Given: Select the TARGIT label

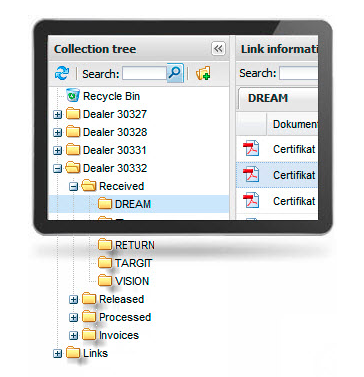Looking at the screenshot, I should [x=133, y=263].
